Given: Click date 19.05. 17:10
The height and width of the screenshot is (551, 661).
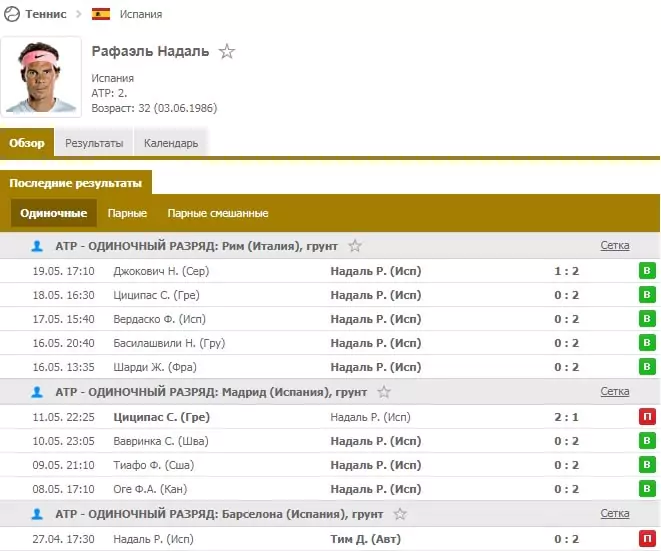Looking at the screenshot, I should tap(64, 271).
